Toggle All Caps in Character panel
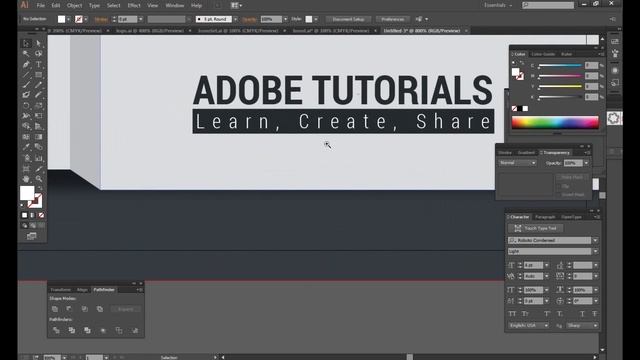640x360 pixels. pyautogui.click(x=512, y=314)
